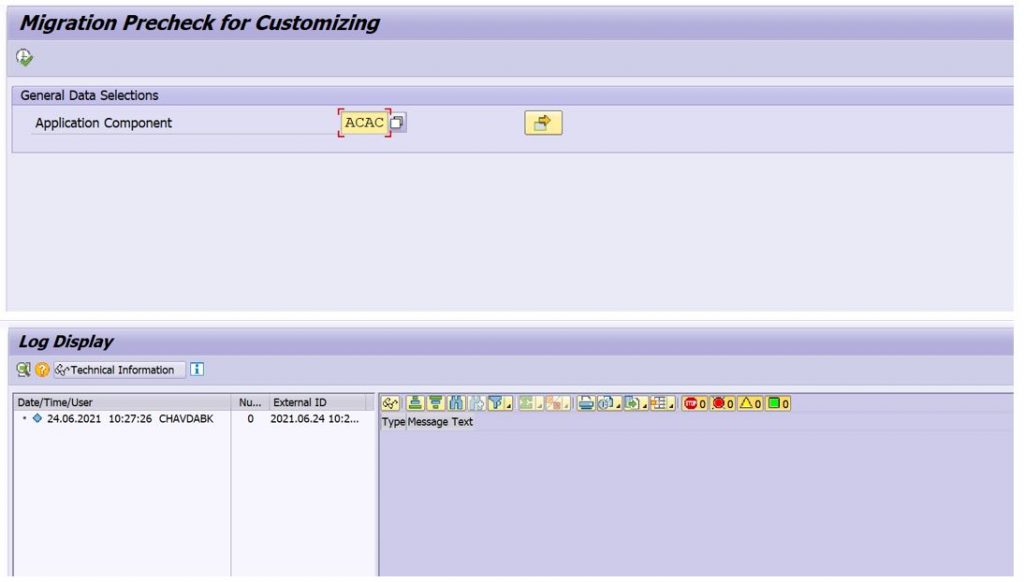Click the Set Filter funnel icon
Image resolution: width=1024 pixels, height=582 pixels.
pyautogui.click(x=496, y=404)
